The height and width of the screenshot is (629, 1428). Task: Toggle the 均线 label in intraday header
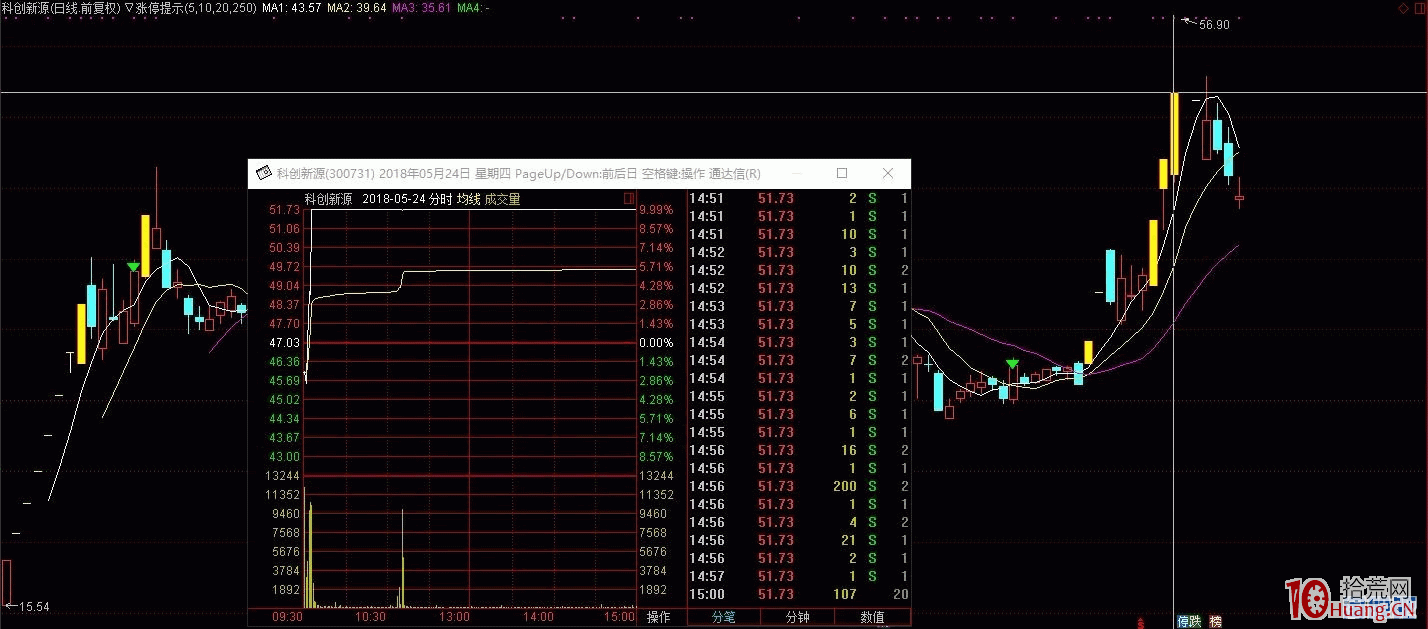(468, 199)
